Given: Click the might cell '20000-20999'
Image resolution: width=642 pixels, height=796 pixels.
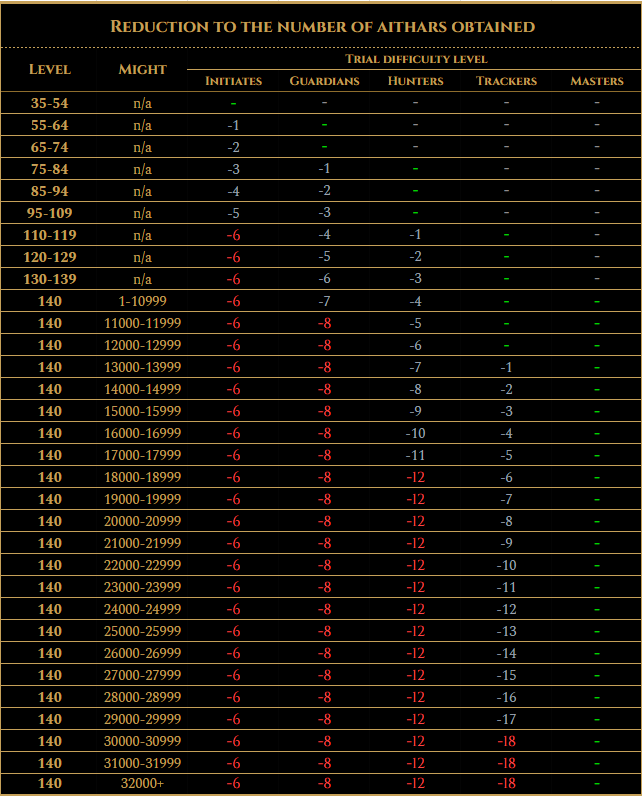Looking at the screenshot, I should [x=143, y=521].
